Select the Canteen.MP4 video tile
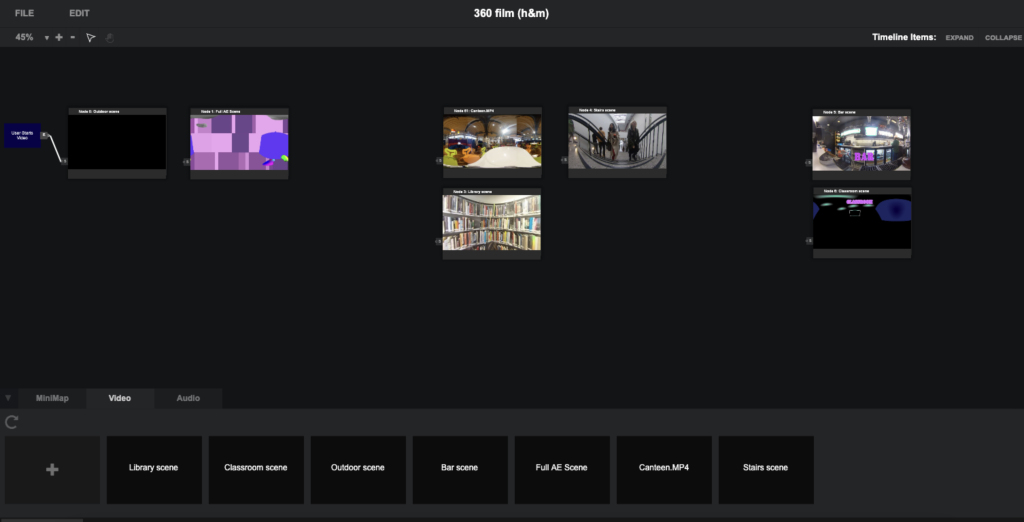 tap(664, 470)
